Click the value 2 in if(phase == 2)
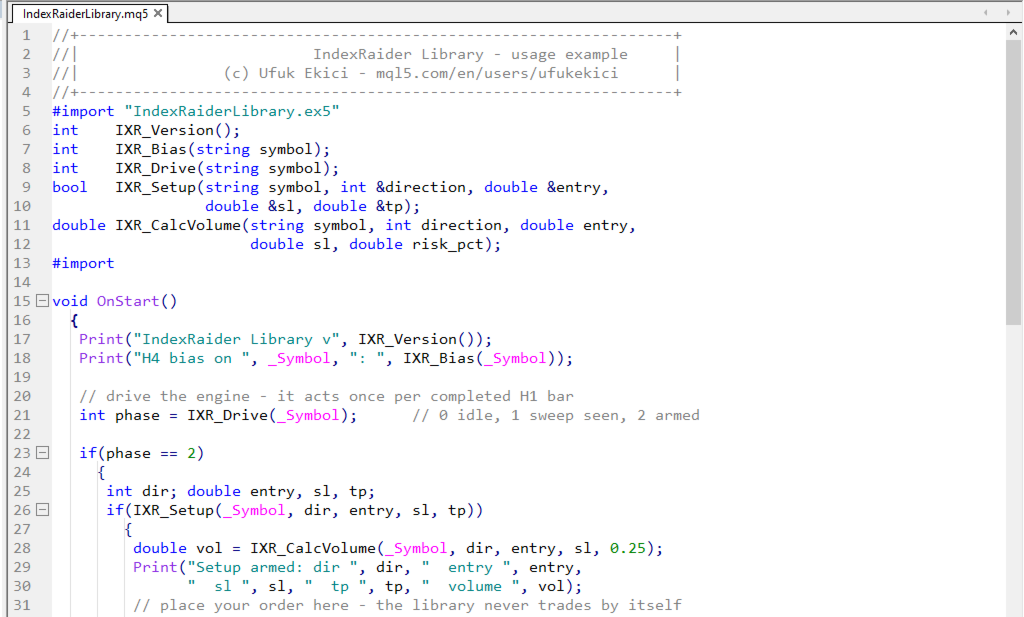The width and height of the screenshot is (1024, 617). point(191,452)
